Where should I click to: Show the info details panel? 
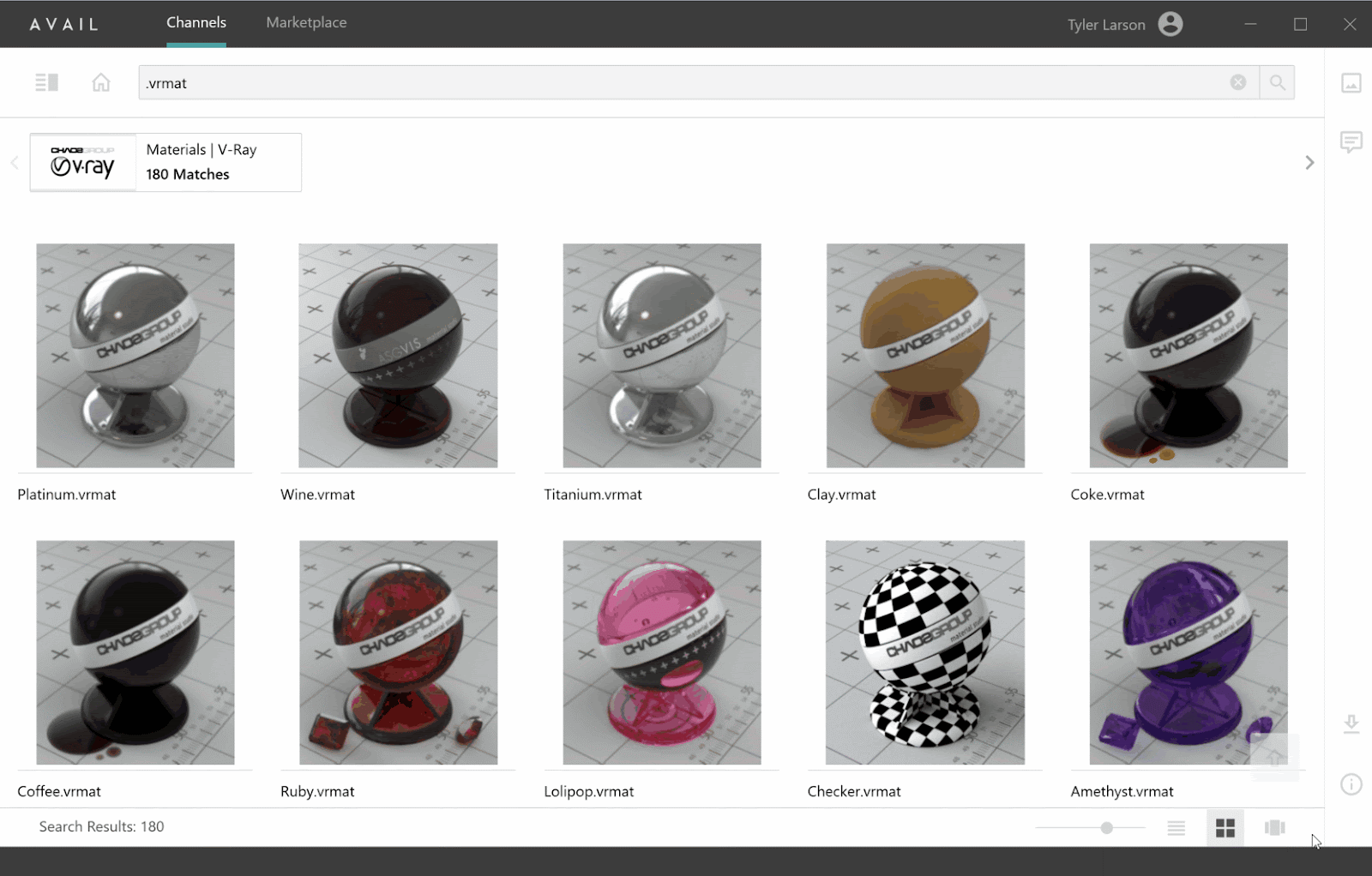1351,784
